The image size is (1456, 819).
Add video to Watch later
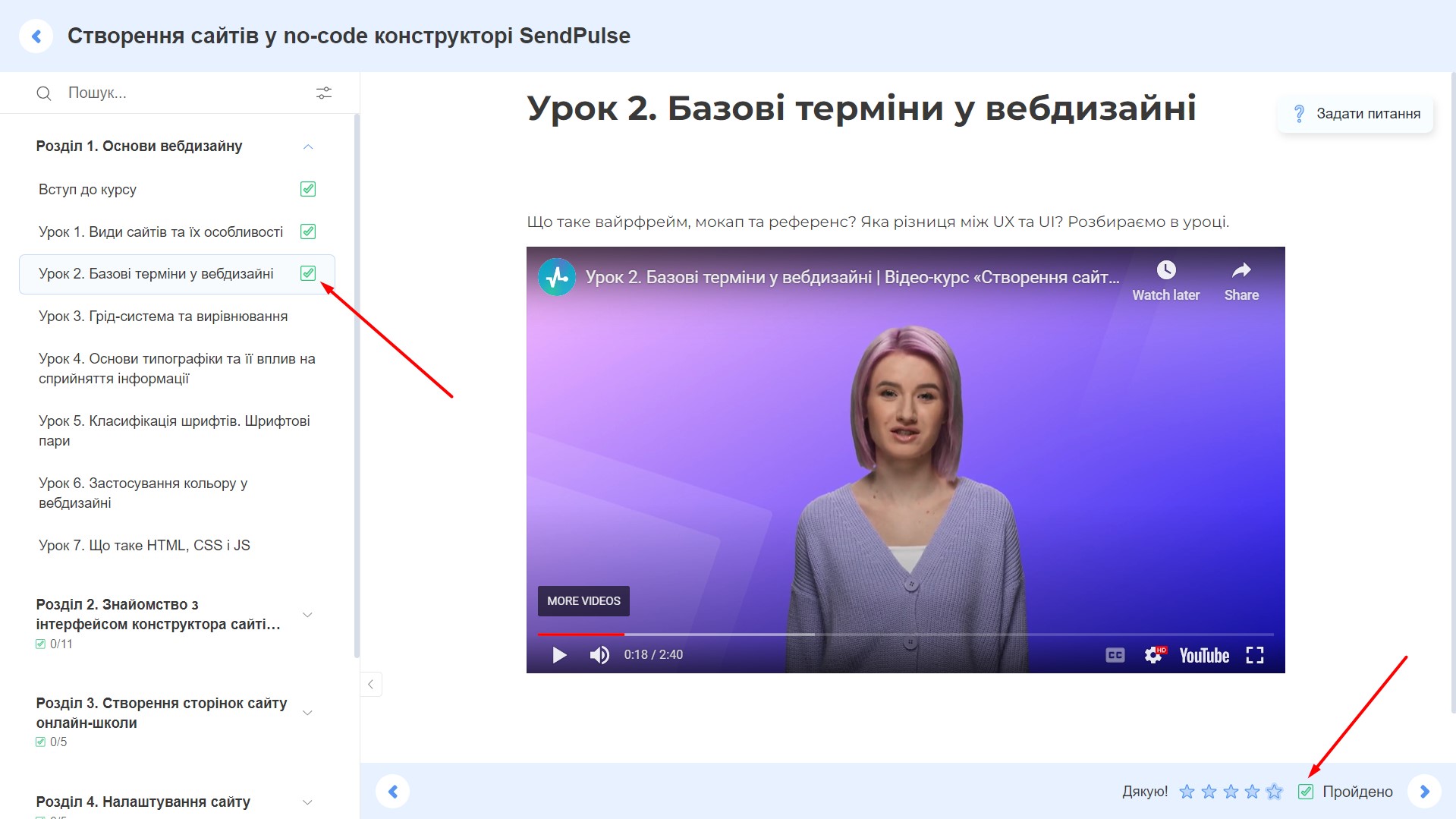pos(1165,271)
